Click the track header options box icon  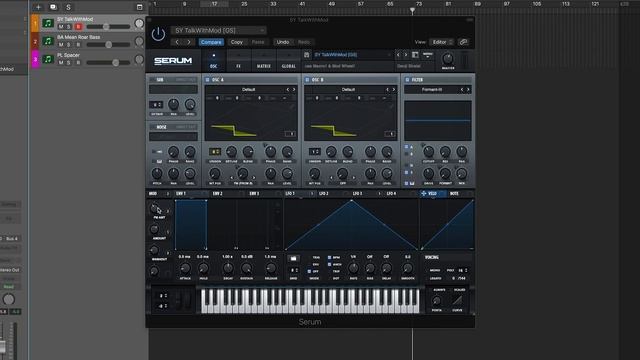point(140,7)
